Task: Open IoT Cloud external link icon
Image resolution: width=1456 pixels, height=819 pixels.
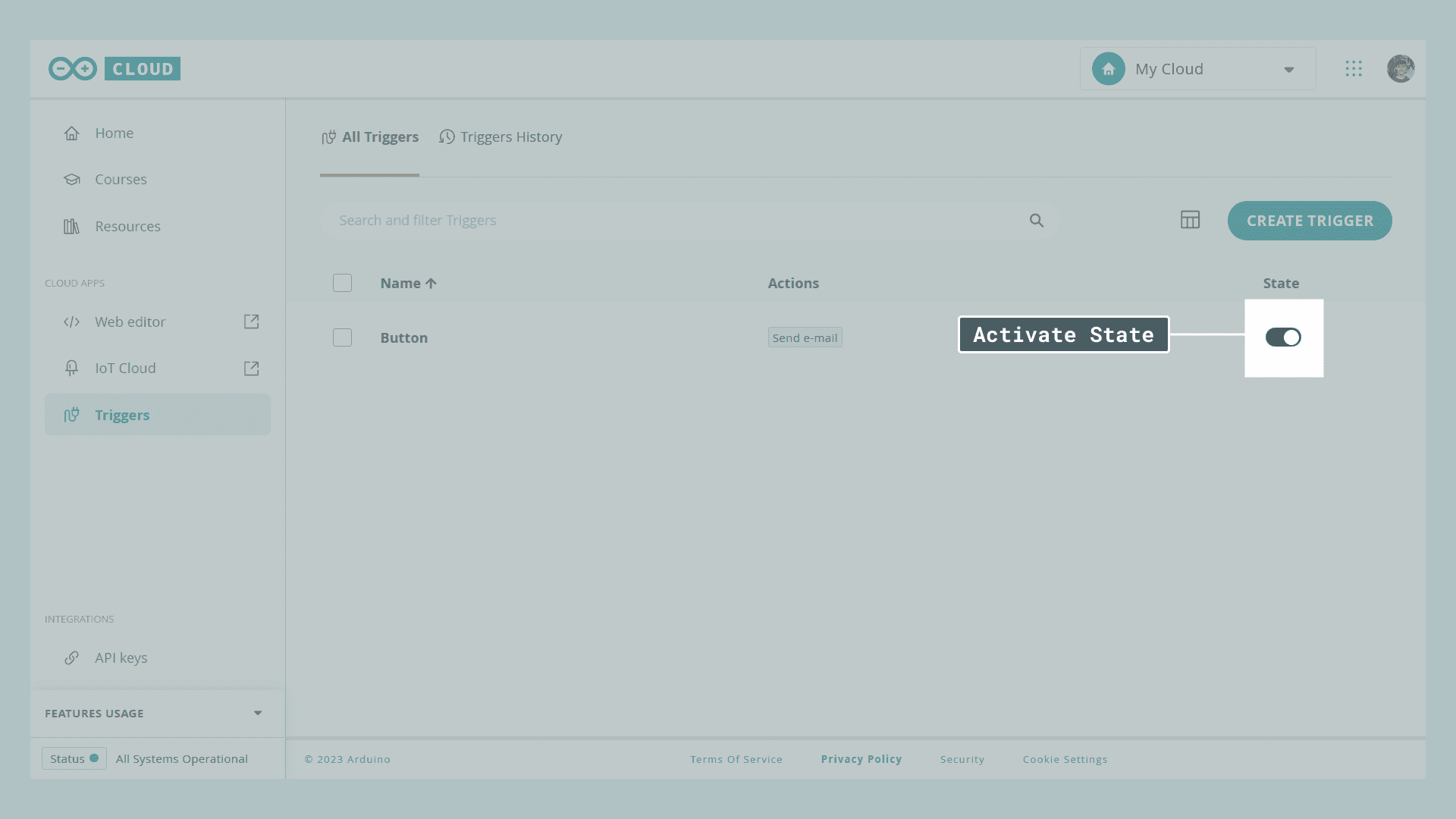Action: point(251,369)
